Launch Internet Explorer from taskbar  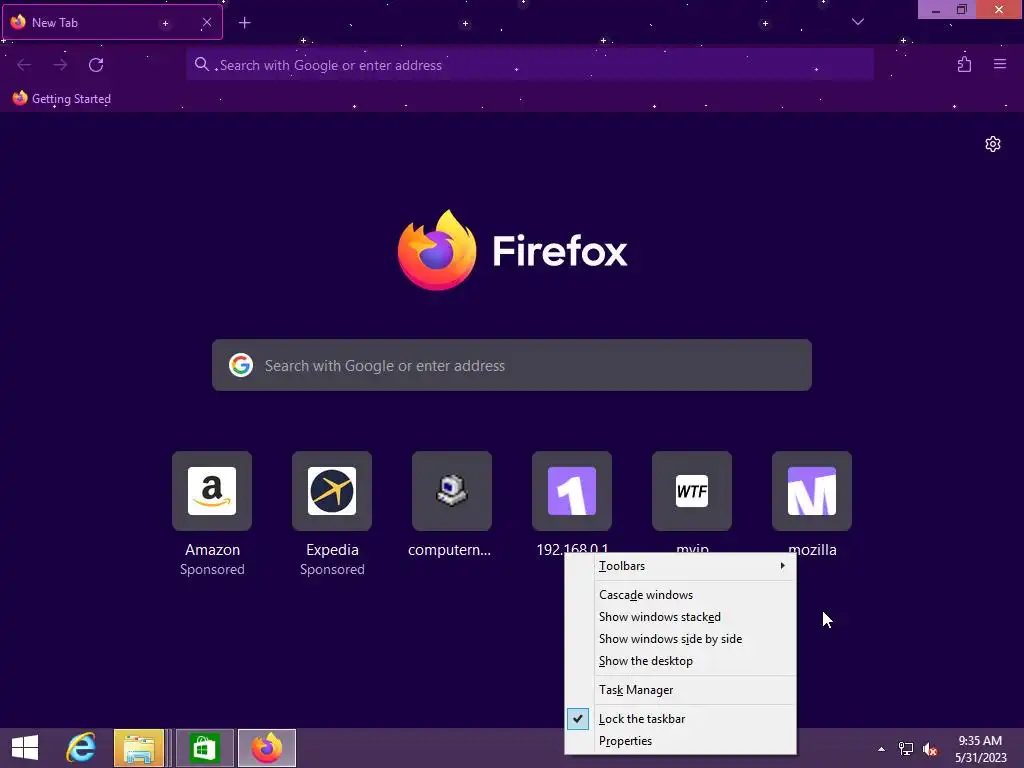point(81,748)
